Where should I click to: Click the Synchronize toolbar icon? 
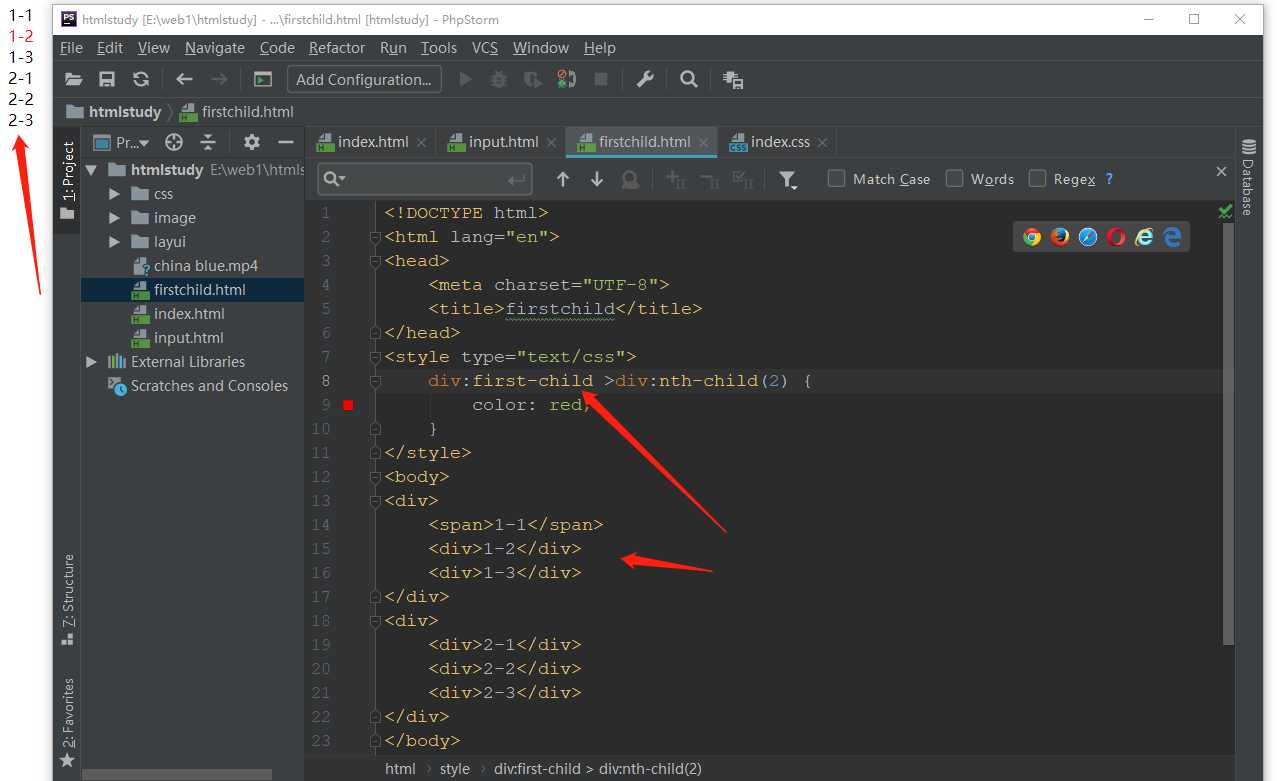click(x=141, y=79)
